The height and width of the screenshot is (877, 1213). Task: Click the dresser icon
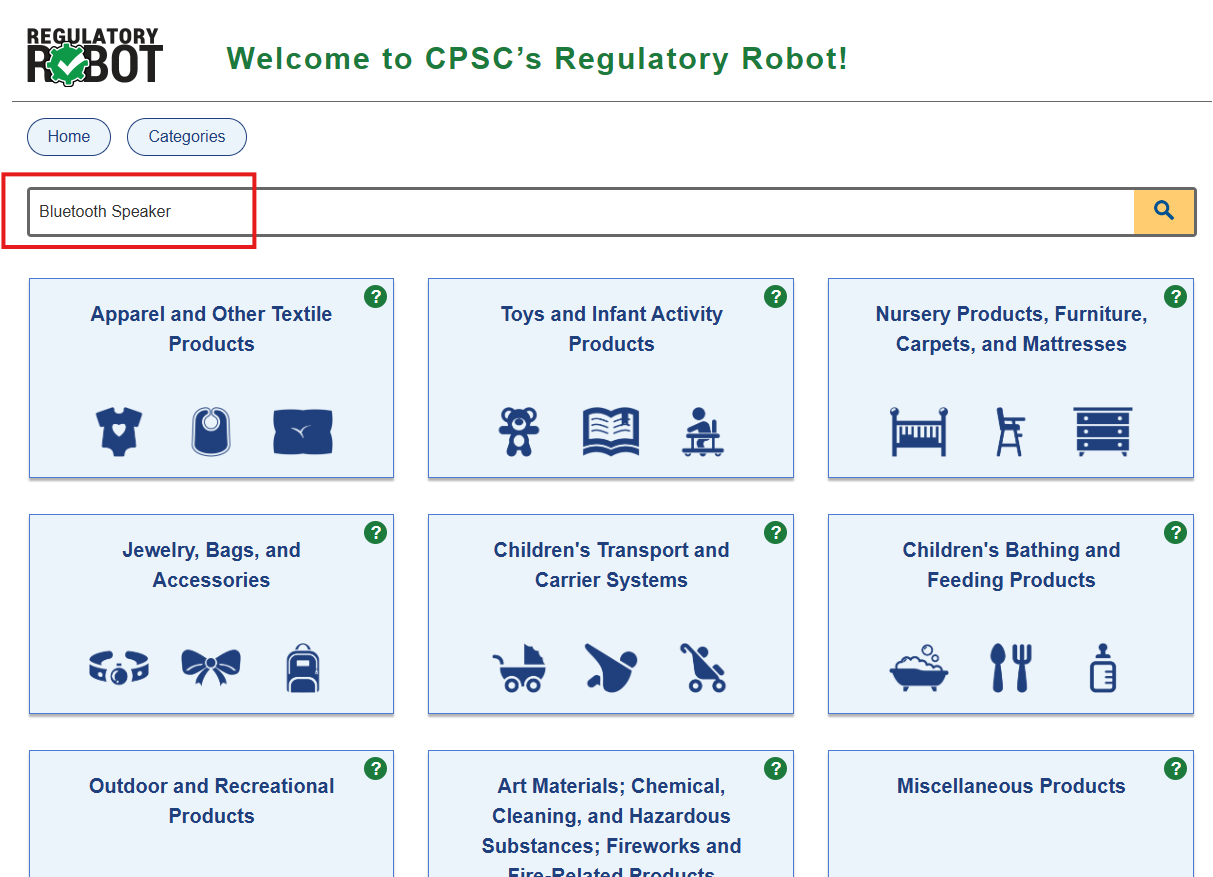point(1102,432)
